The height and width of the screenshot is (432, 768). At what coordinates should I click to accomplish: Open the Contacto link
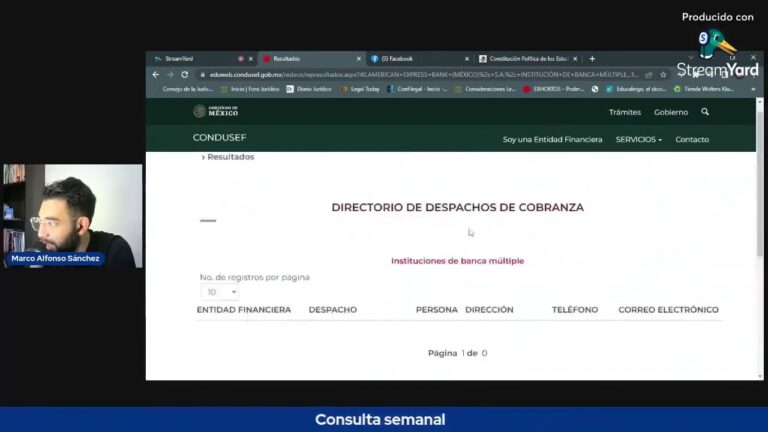coord(692,140)
